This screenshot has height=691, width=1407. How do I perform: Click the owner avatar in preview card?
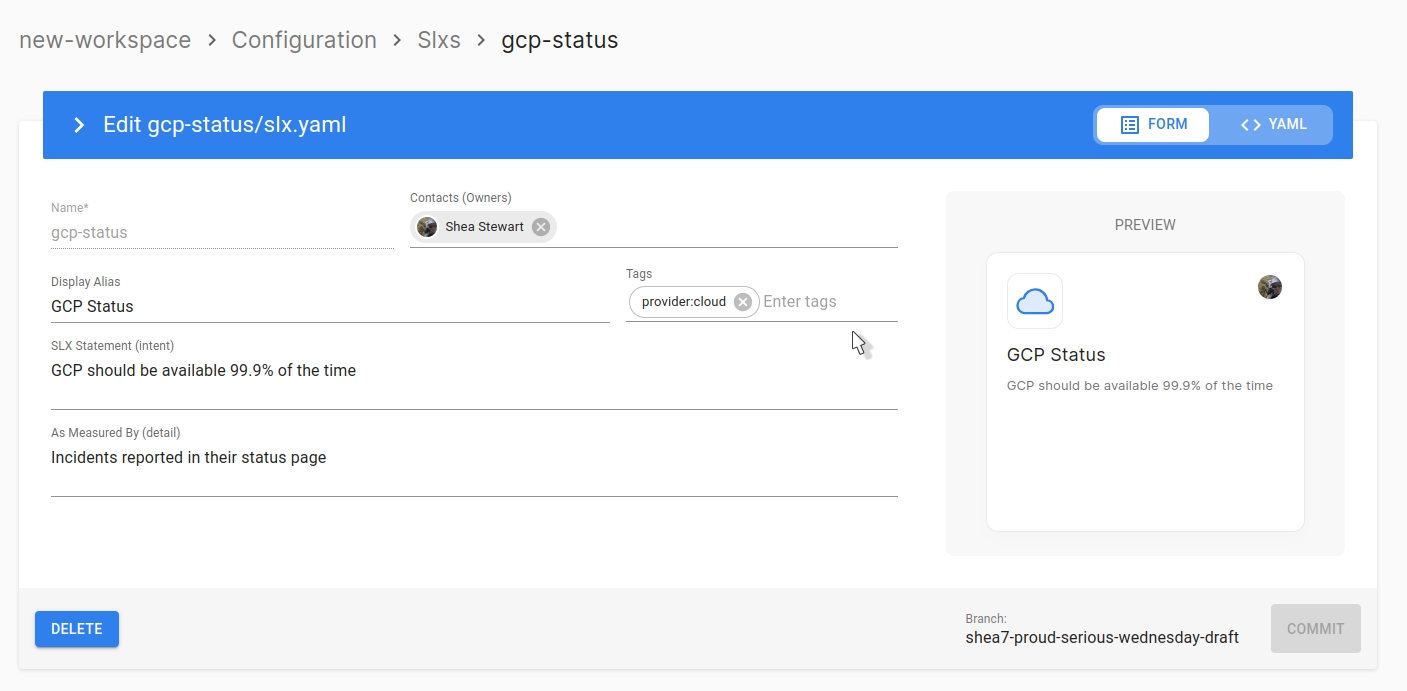(1269, 287)
